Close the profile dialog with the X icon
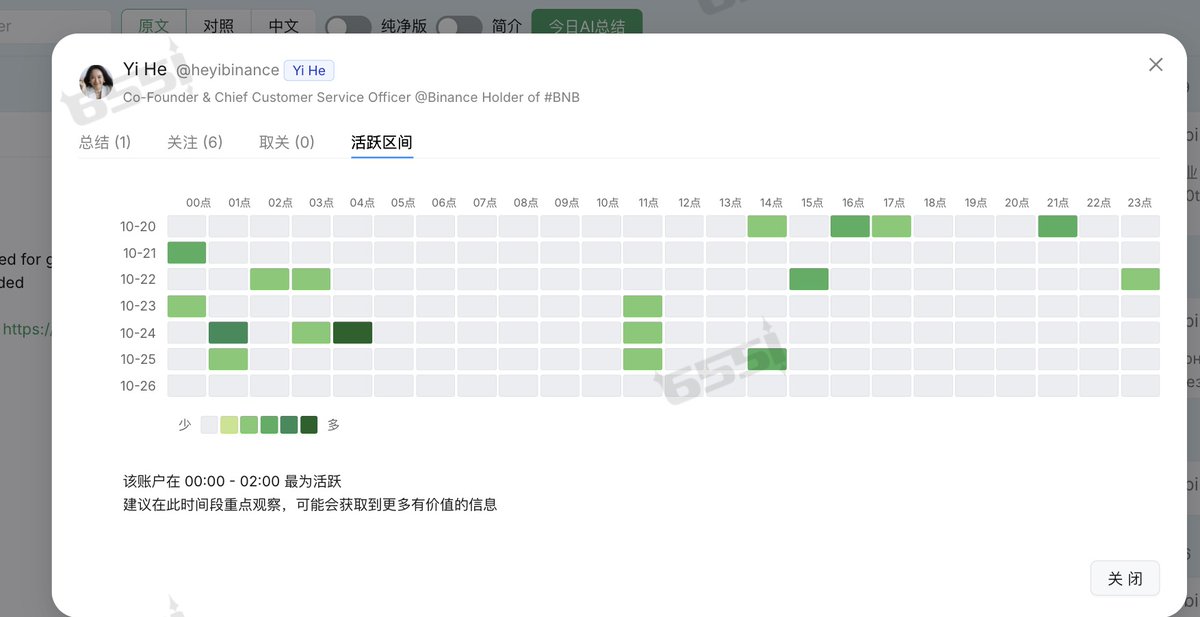 click(x=1155, y=65)
